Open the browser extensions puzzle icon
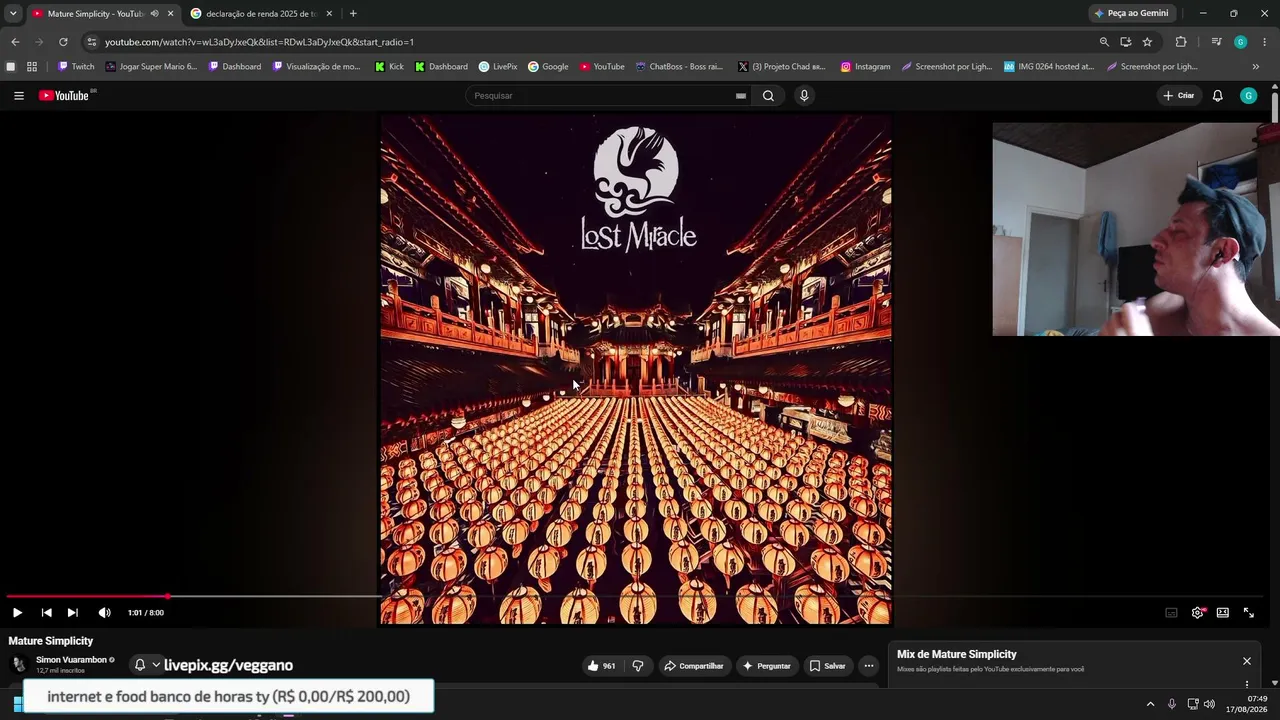The width and height of the screenshot is (1280, 720). pyautogui.click(x=1181, y=42)
